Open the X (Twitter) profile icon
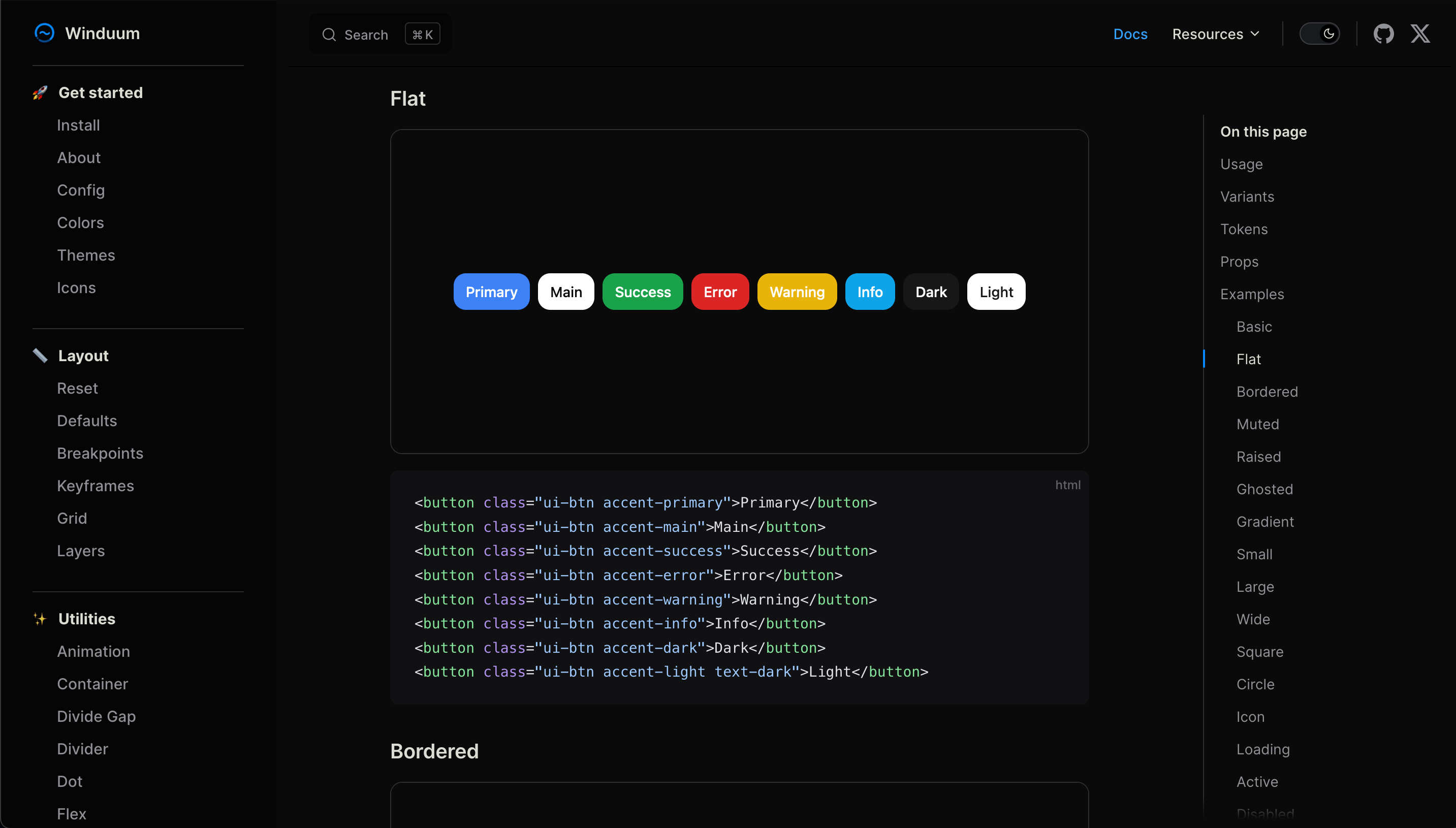Viewport: 1456px width, 828px height. point(1420,34)
